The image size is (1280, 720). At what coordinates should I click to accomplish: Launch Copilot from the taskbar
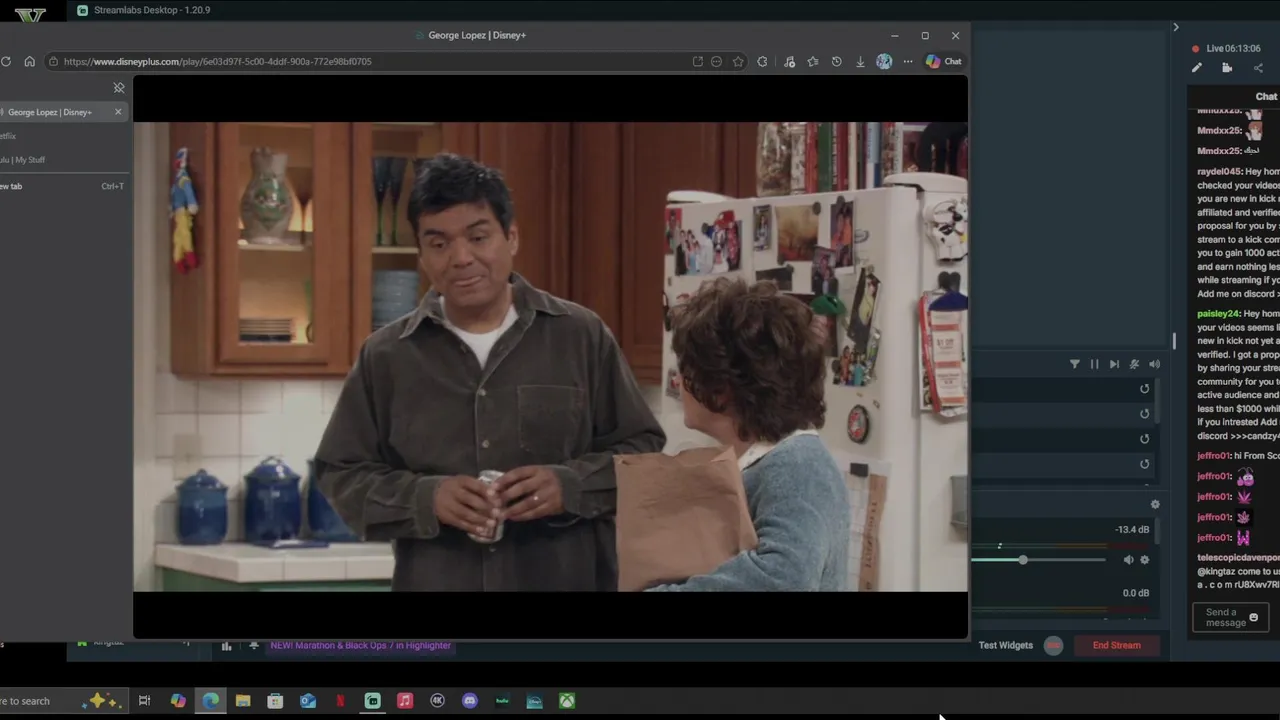pos(178,701)
